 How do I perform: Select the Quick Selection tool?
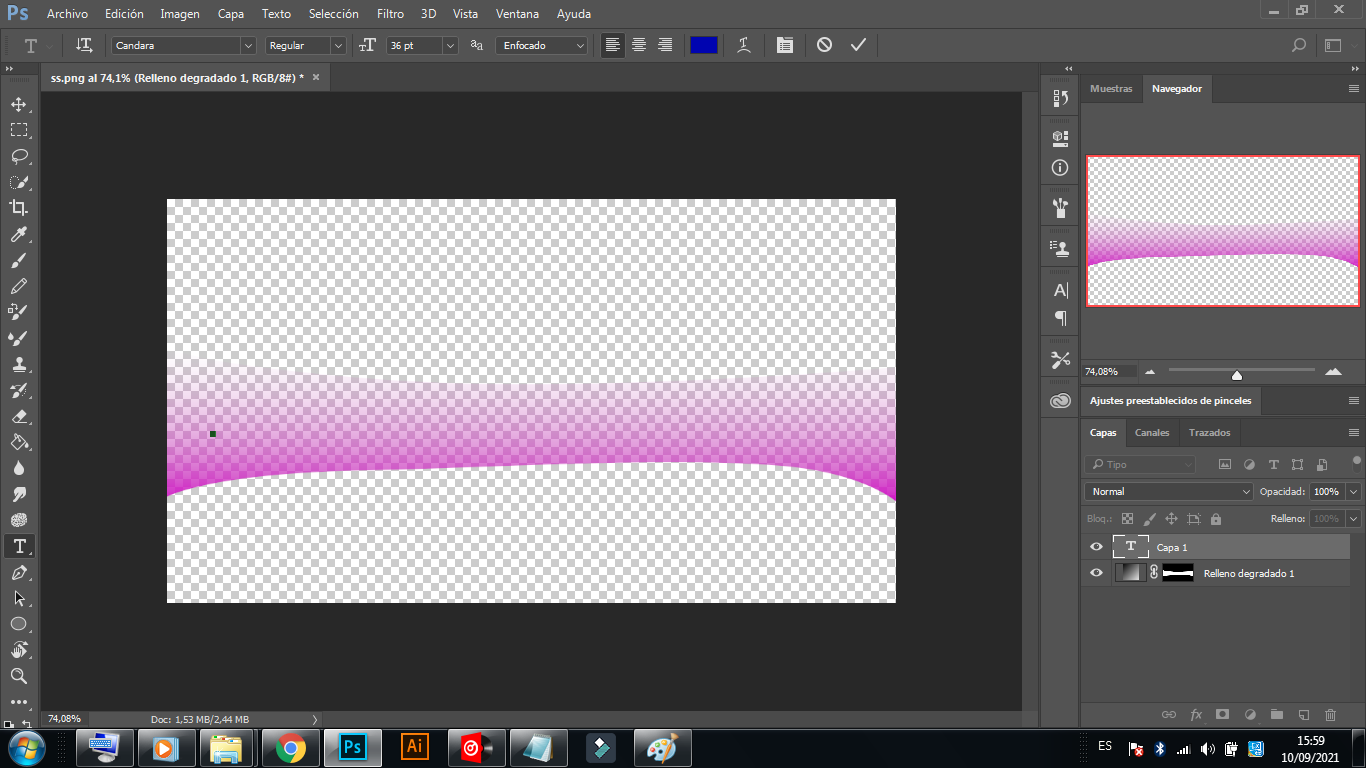click(19, 182)
